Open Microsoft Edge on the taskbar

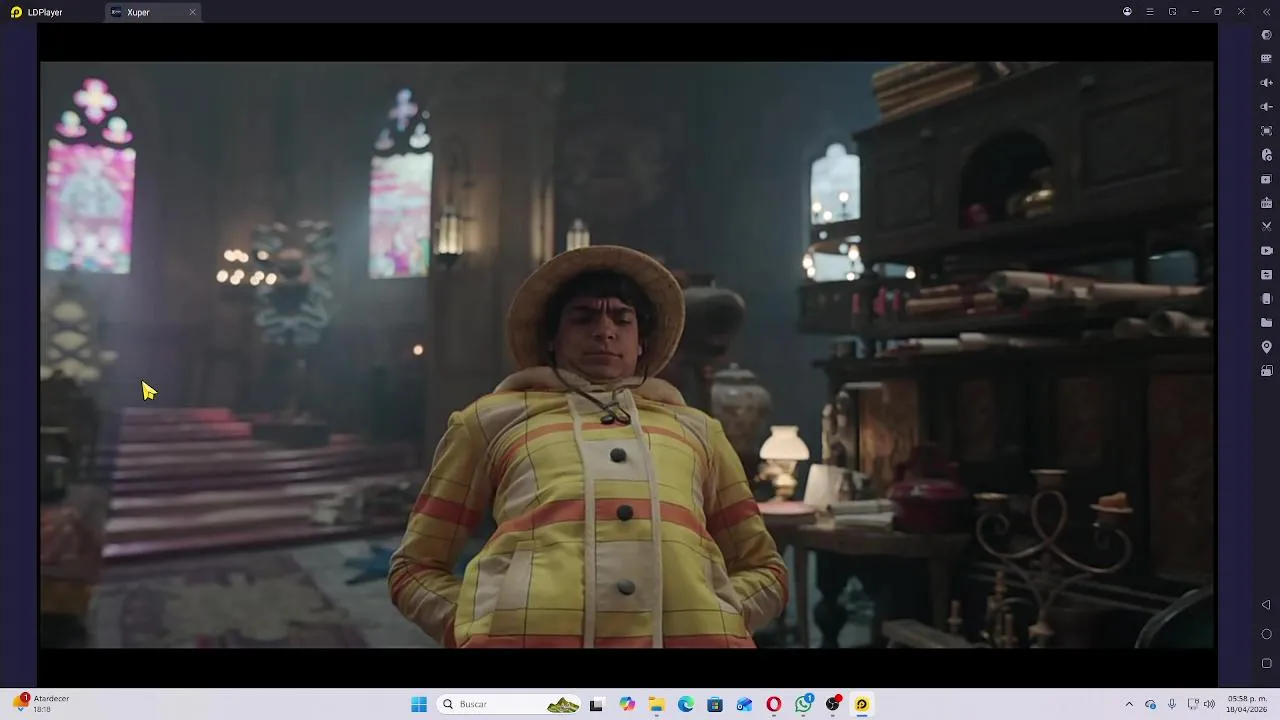686,704
